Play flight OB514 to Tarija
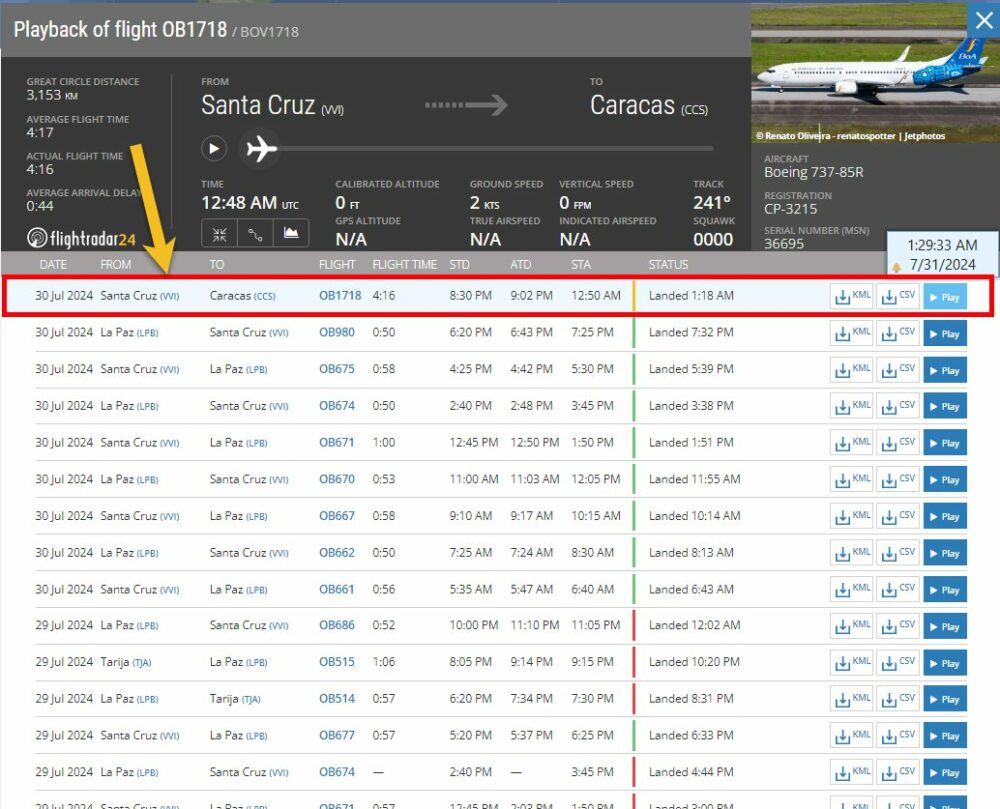This screenshot has height=809, width=1000. [x=944, y=700]
